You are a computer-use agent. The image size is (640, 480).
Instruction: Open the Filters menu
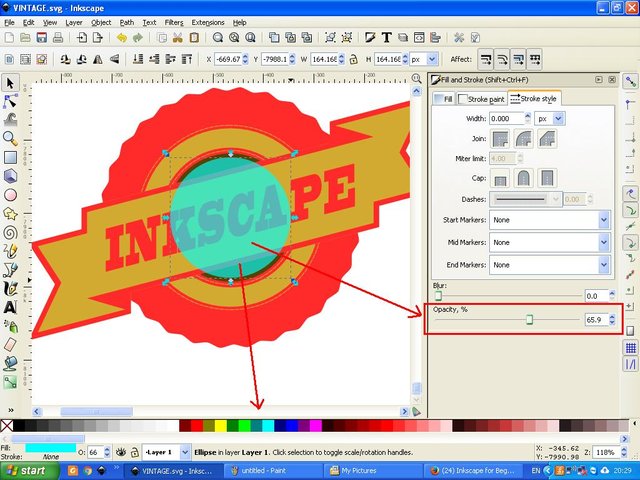[x=174, y=22]
